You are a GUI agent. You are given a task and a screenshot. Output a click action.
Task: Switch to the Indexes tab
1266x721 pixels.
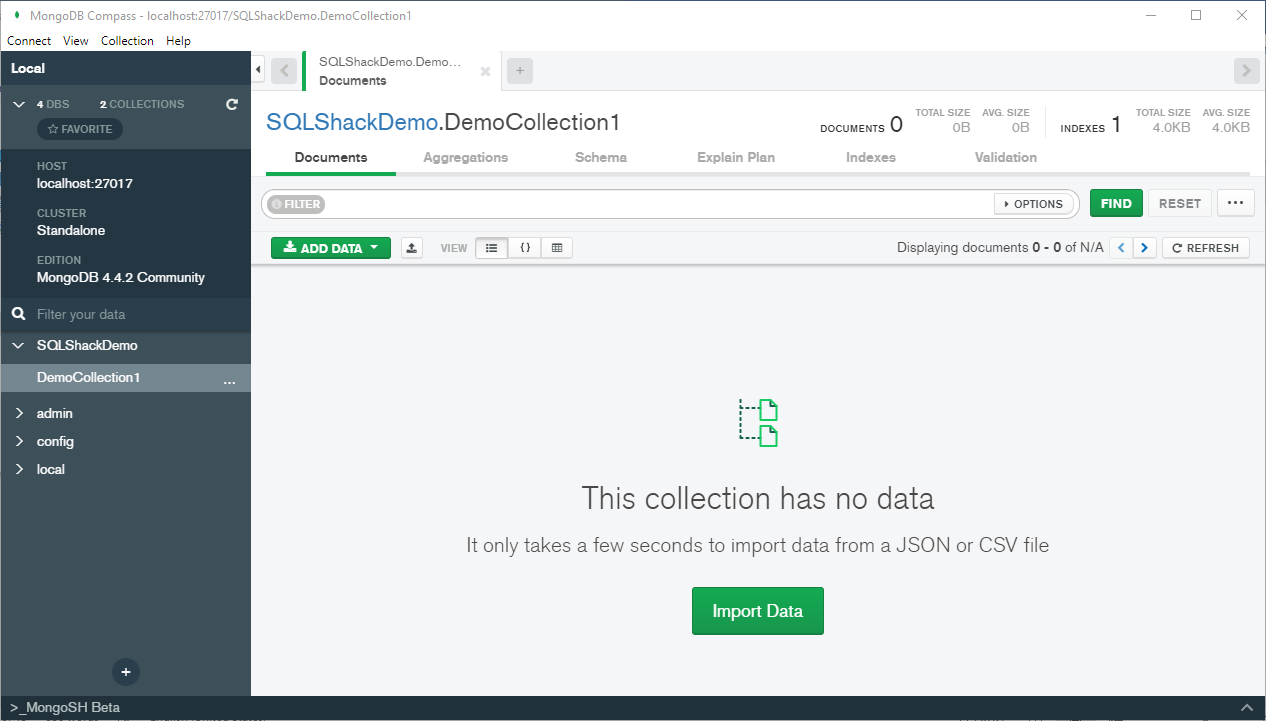click(x=871, y=158)
